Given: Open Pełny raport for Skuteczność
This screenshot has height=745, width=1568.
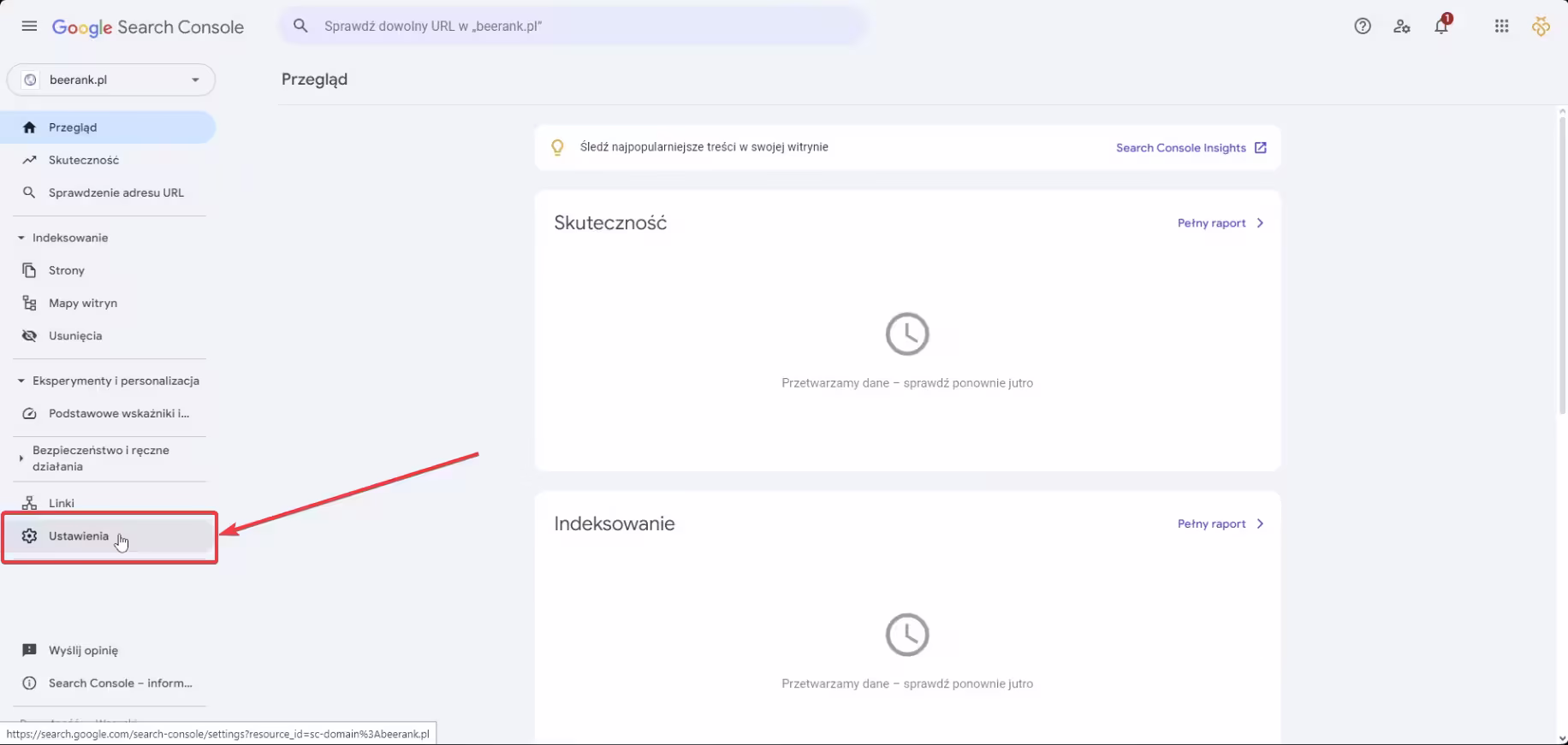Looking at the screenshot, I should click(x=1220, y=223).
